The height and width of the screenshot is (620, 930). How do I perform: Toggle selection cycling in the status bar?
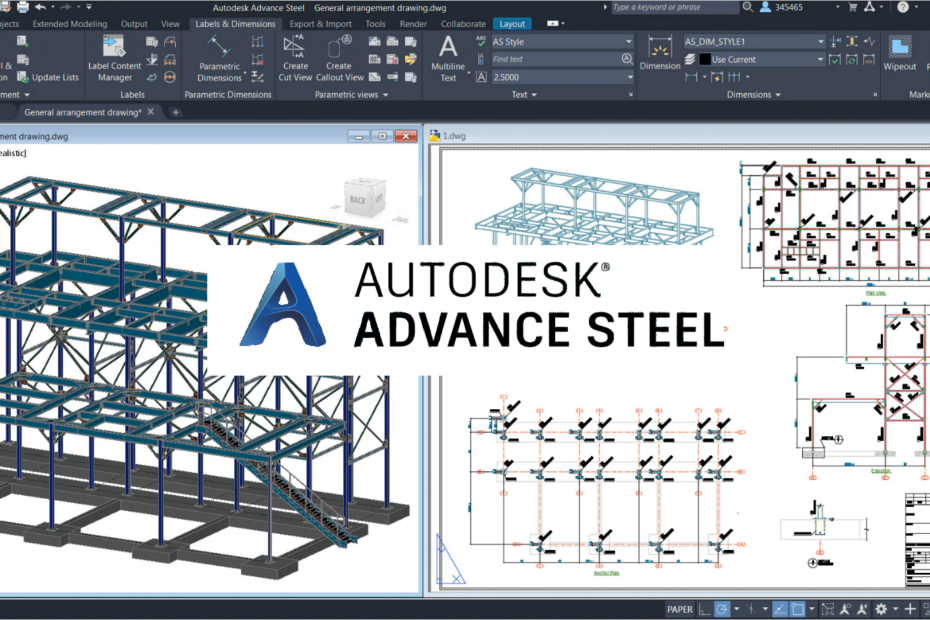pyautogui.click(x=828, y=609)
